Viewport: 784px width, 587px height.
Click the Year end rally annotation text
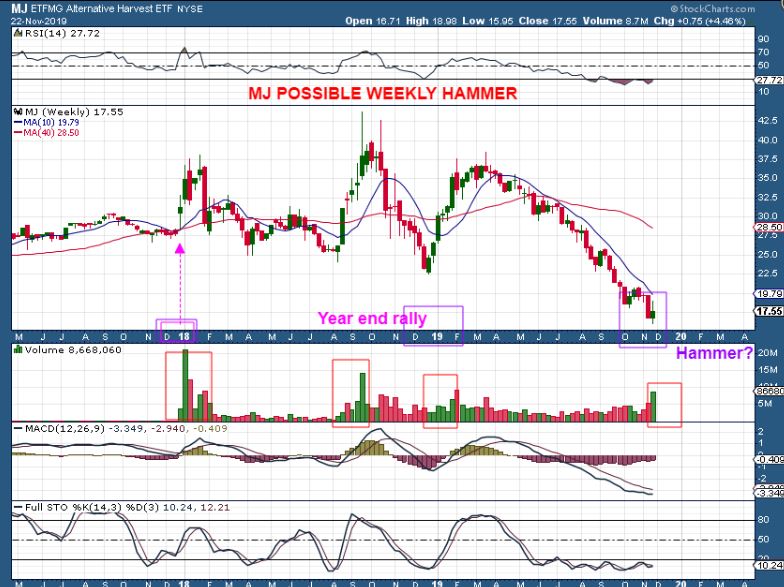tap(372, 318)
